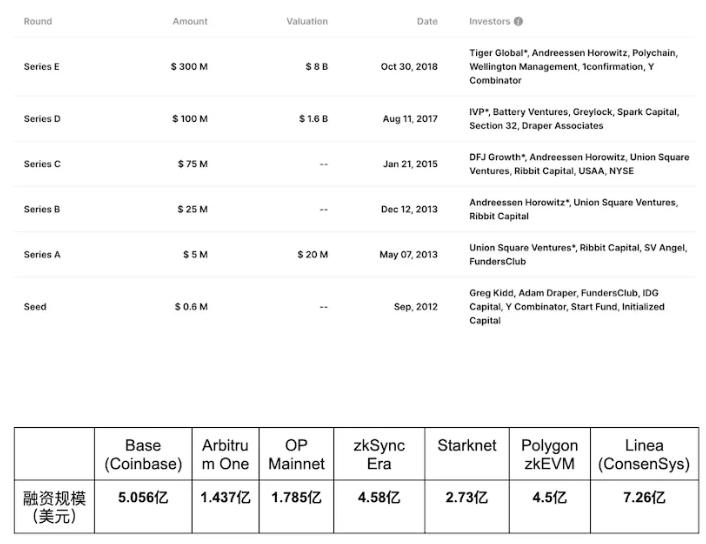Click the Sep, 2012 date

(x=416, y=307)
